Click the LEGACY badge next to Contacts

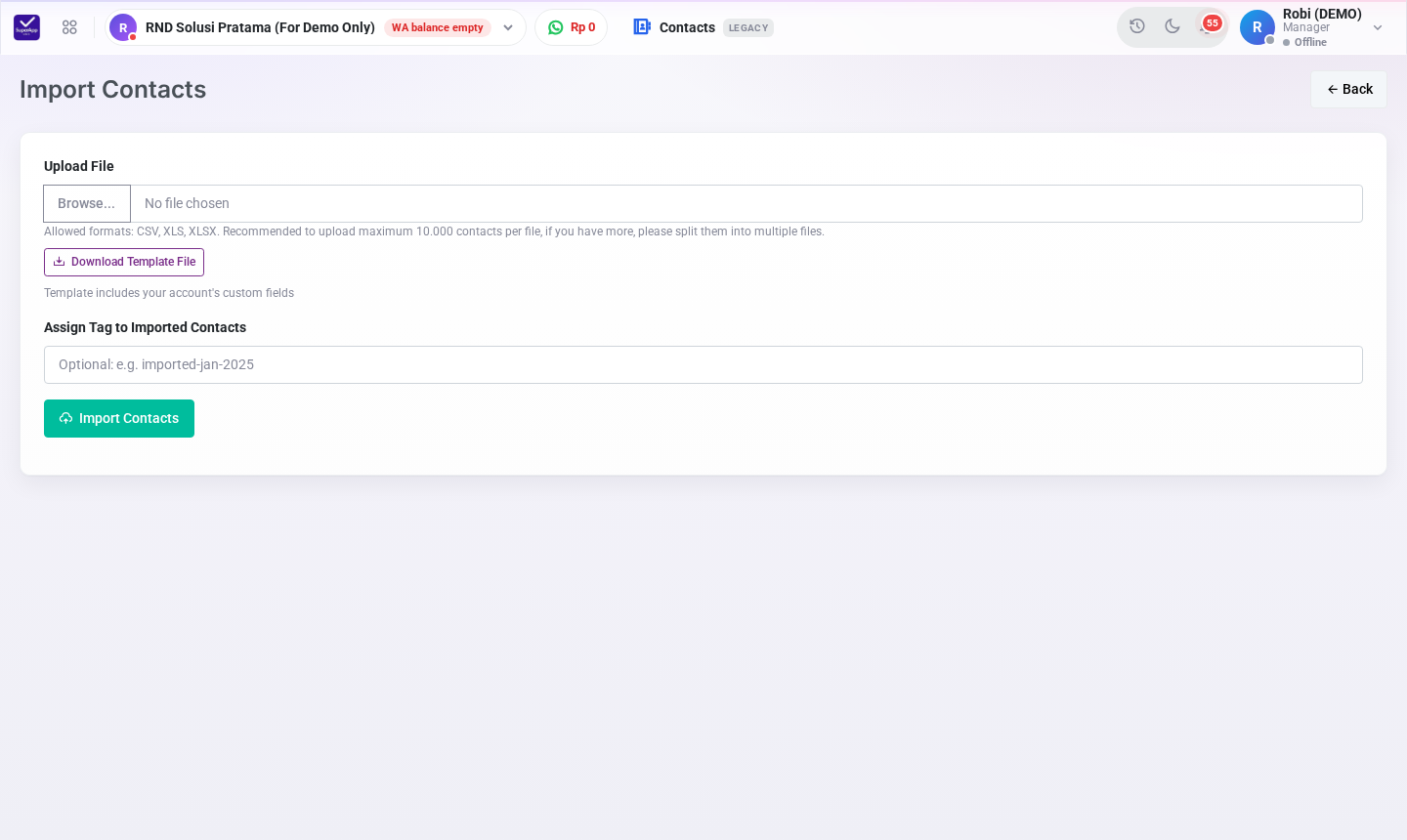[x=748, y=27]
